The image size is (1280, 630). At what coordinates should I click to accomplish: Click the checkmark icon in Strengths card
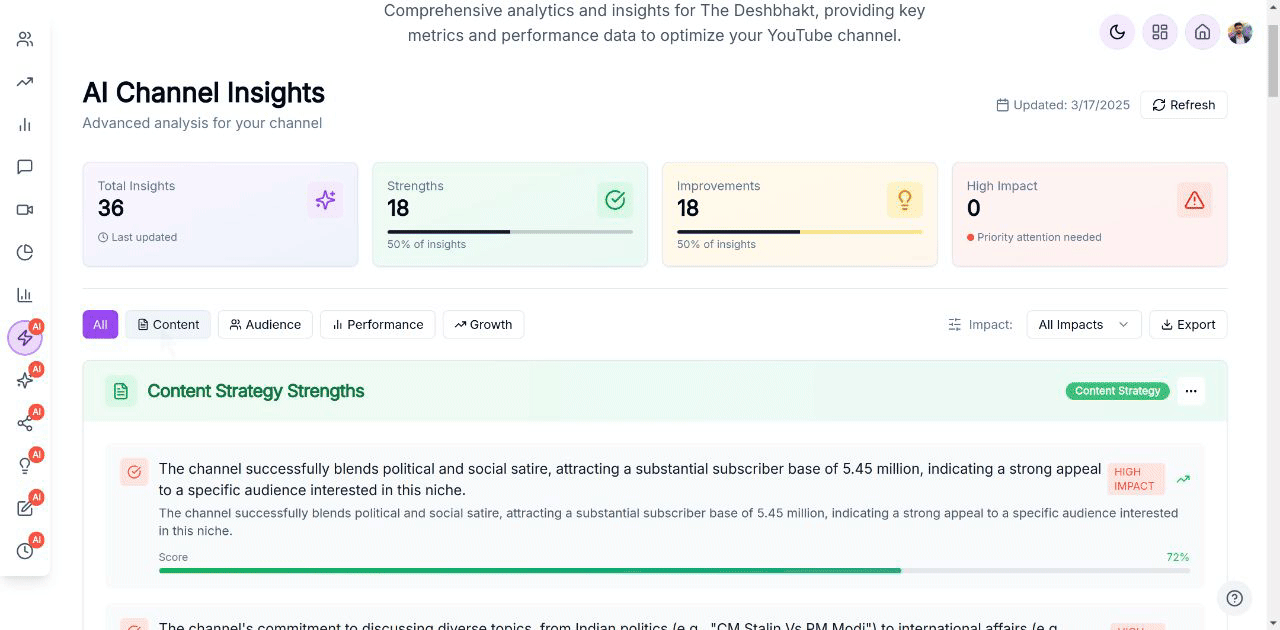click(x=615, y=200)
